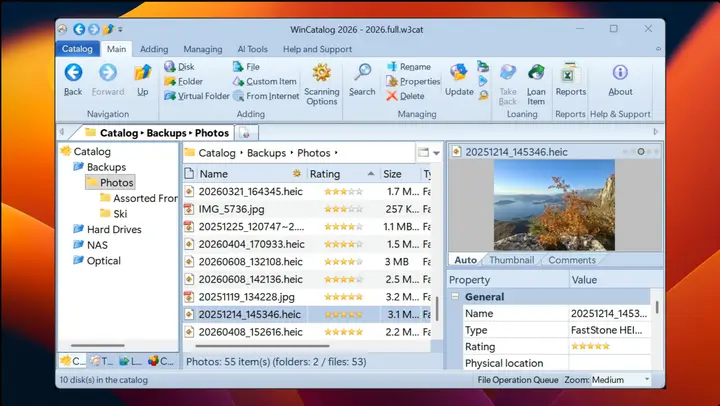Click the Rating stars in Property panel
The width and height of the screenshot is (720, 406).
(x=591, y=346)
